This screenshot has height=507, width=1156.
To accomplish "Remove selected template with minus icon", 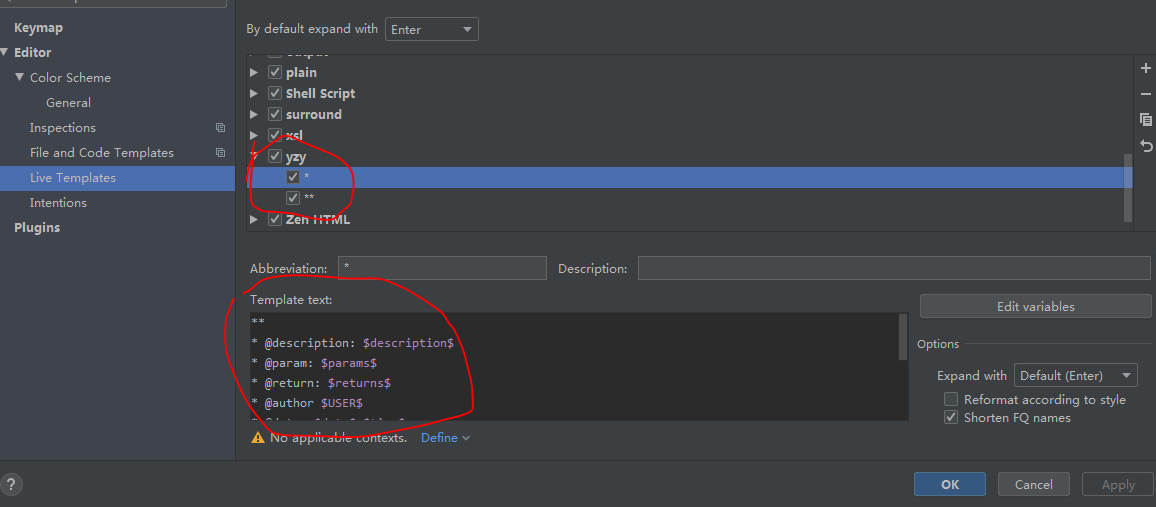I will (1146, 94).
